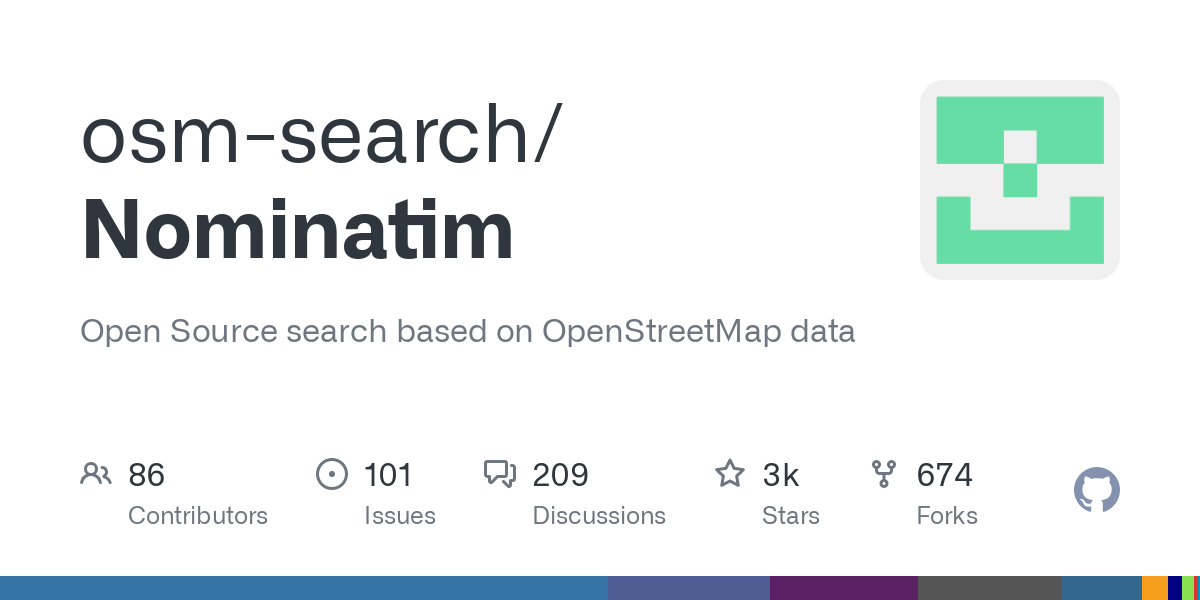Click the "209" discussions count

561,475
